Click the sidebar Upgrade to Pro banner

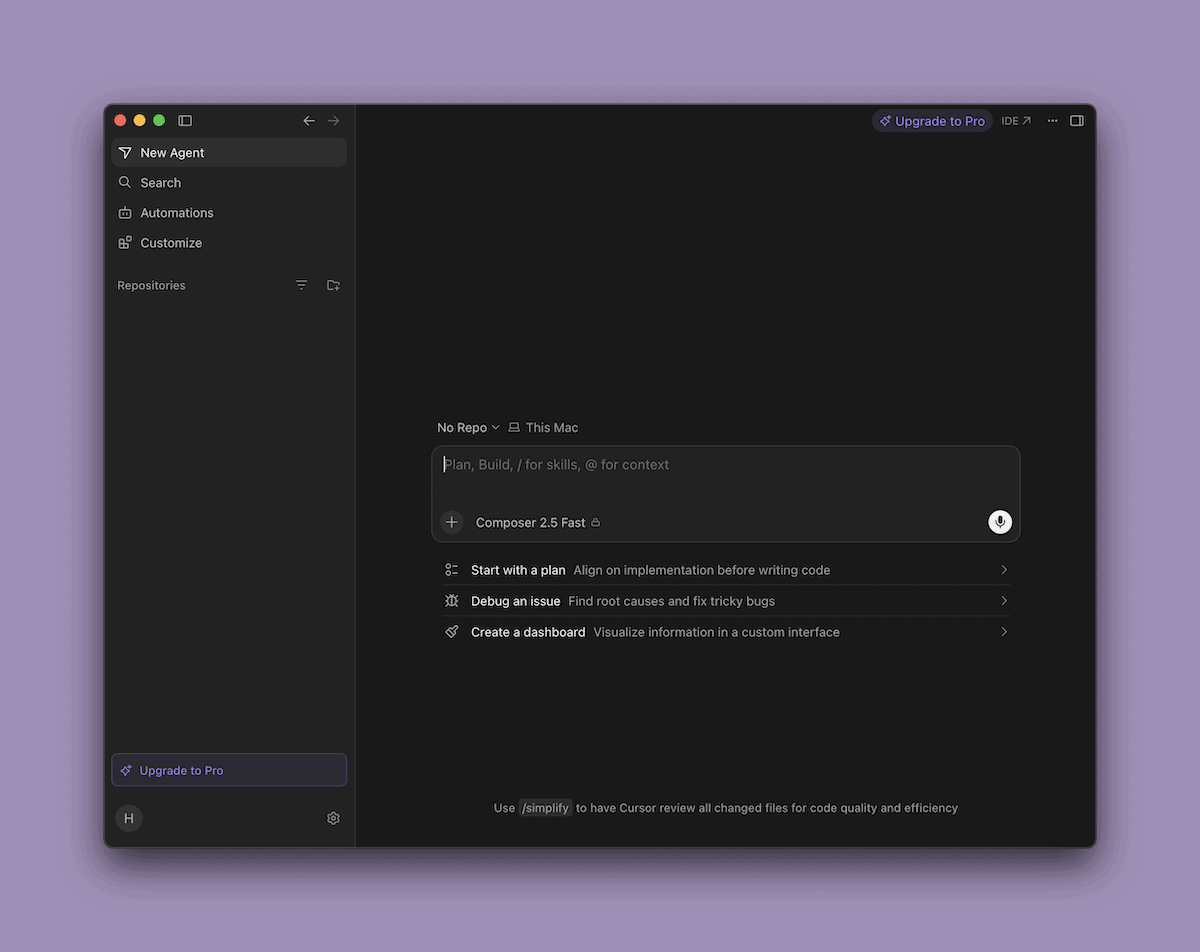click(229, 770)
